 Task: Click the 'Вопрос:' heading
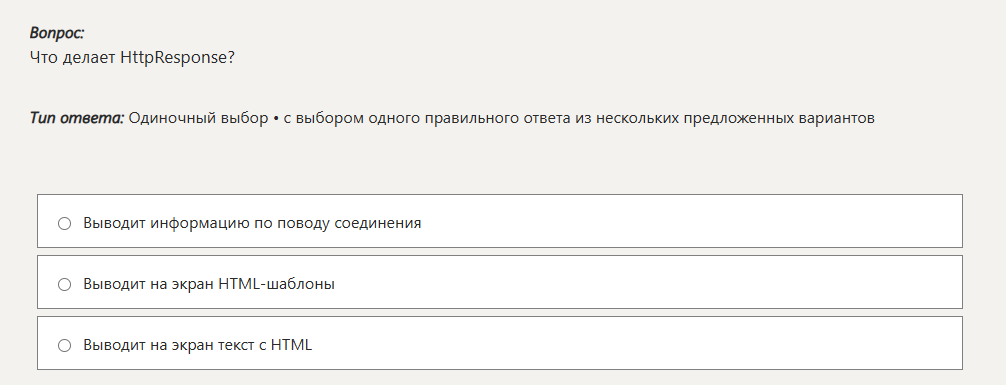[x=56, y=33]
